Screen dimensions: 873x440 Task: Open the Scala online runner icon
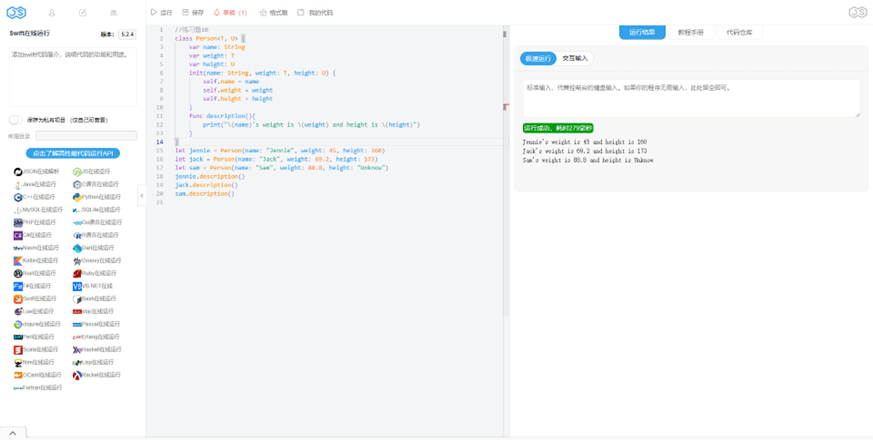pyautogui.click(x=18, y=350)
